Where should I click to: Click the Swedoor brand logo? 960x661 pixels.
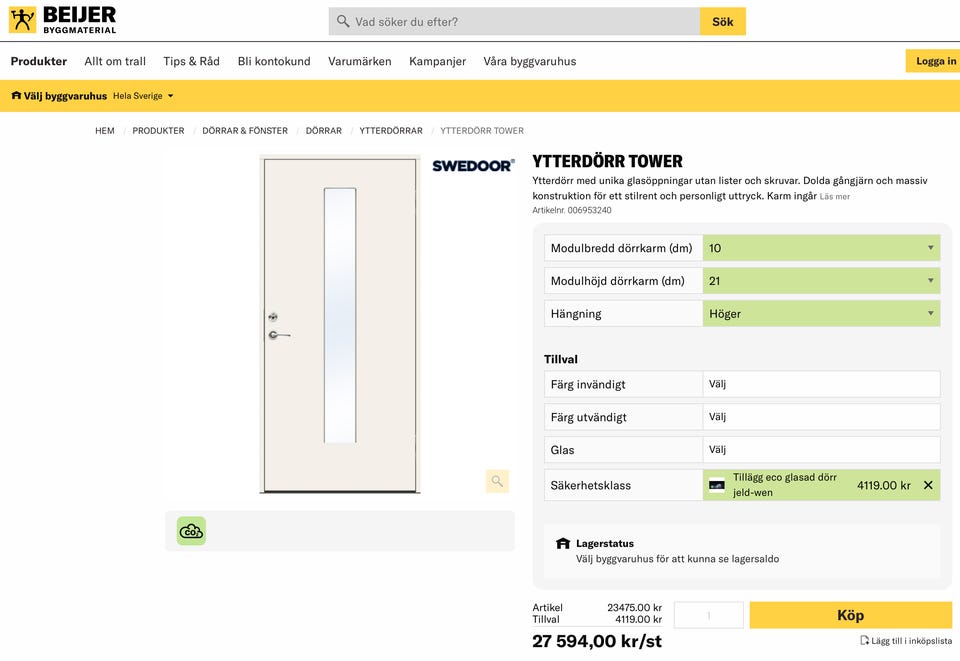click(473, 166)
